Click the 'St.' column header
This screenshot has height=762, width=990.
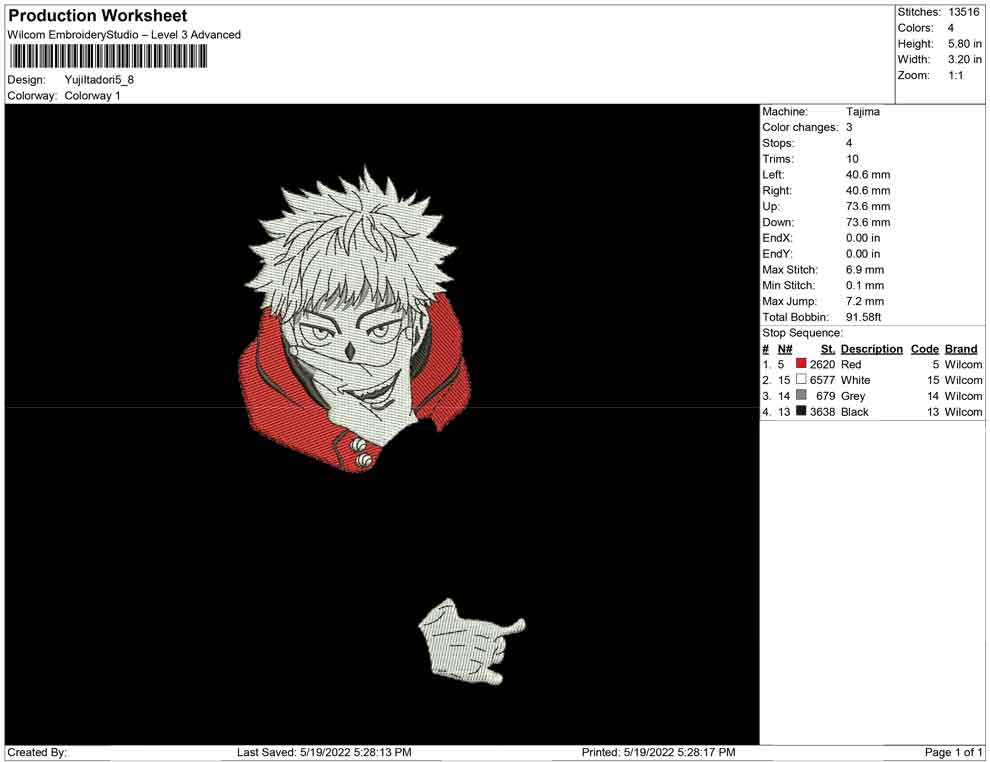click(x=828, y=349)
